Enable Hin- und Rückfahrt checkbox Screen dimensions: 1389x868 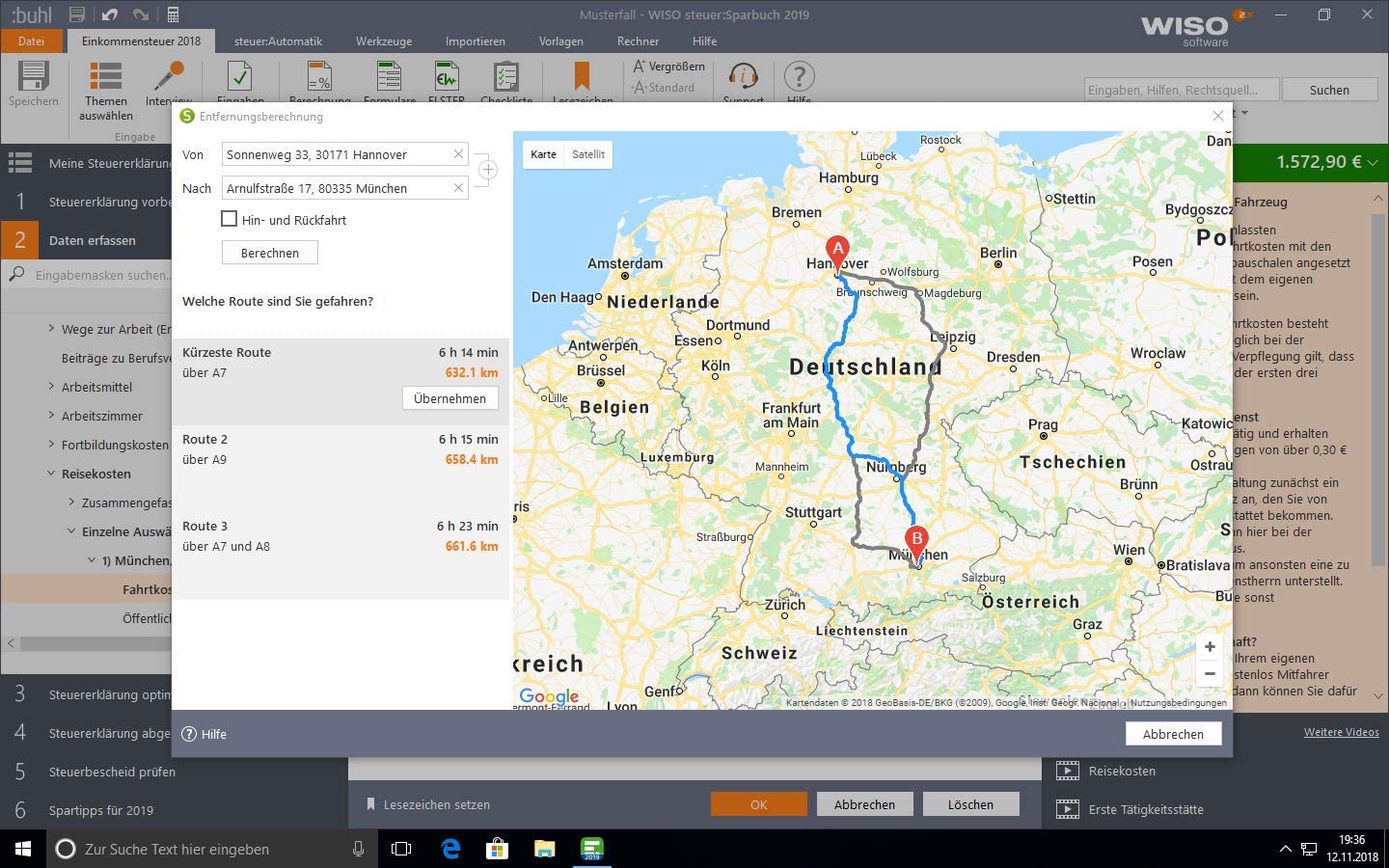coord(230,219)
